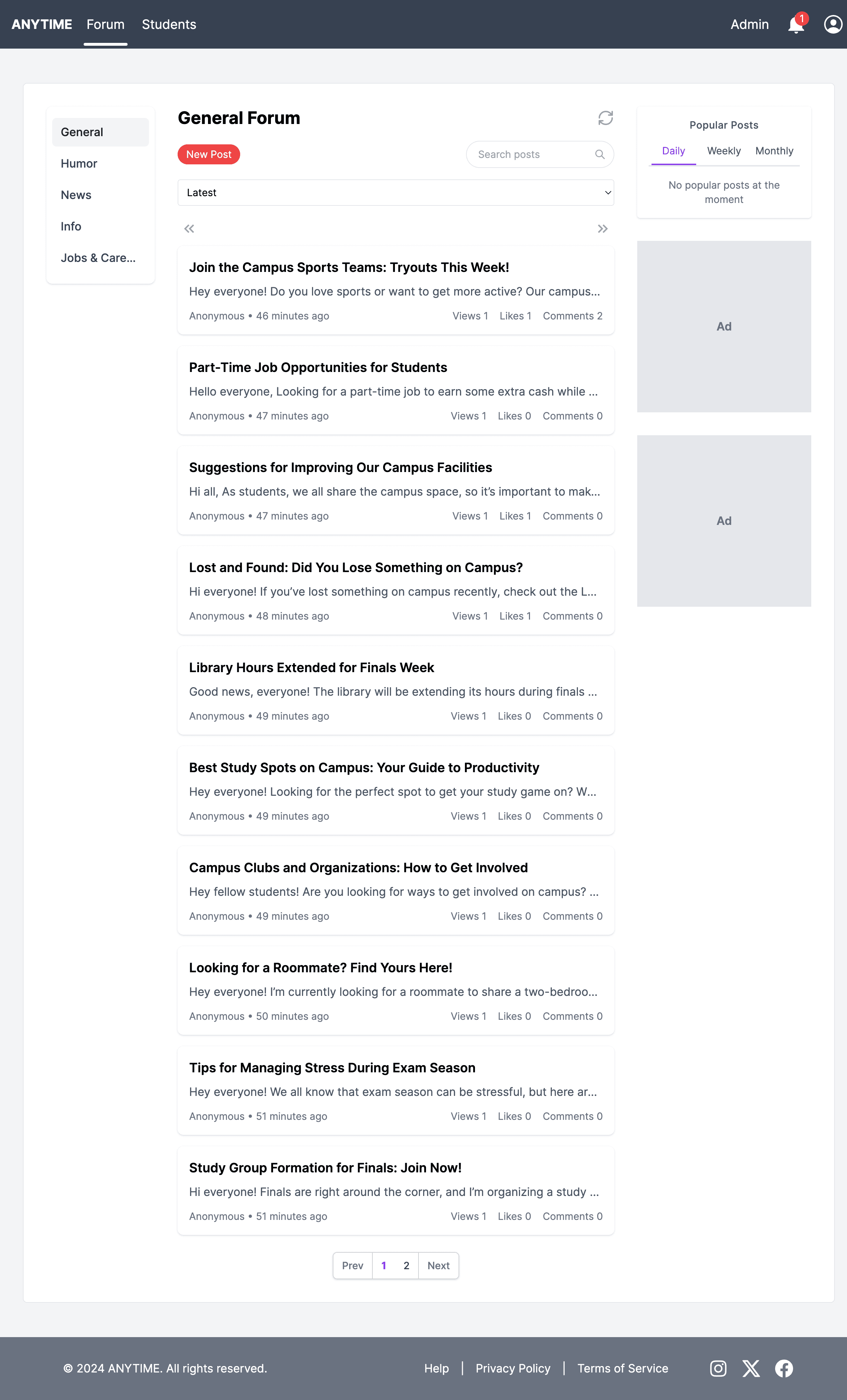The width and height of the screenshot is (847, 1400).
Task: Switch Popular Posts to Monthly
Action: click(x=774, y=150)
